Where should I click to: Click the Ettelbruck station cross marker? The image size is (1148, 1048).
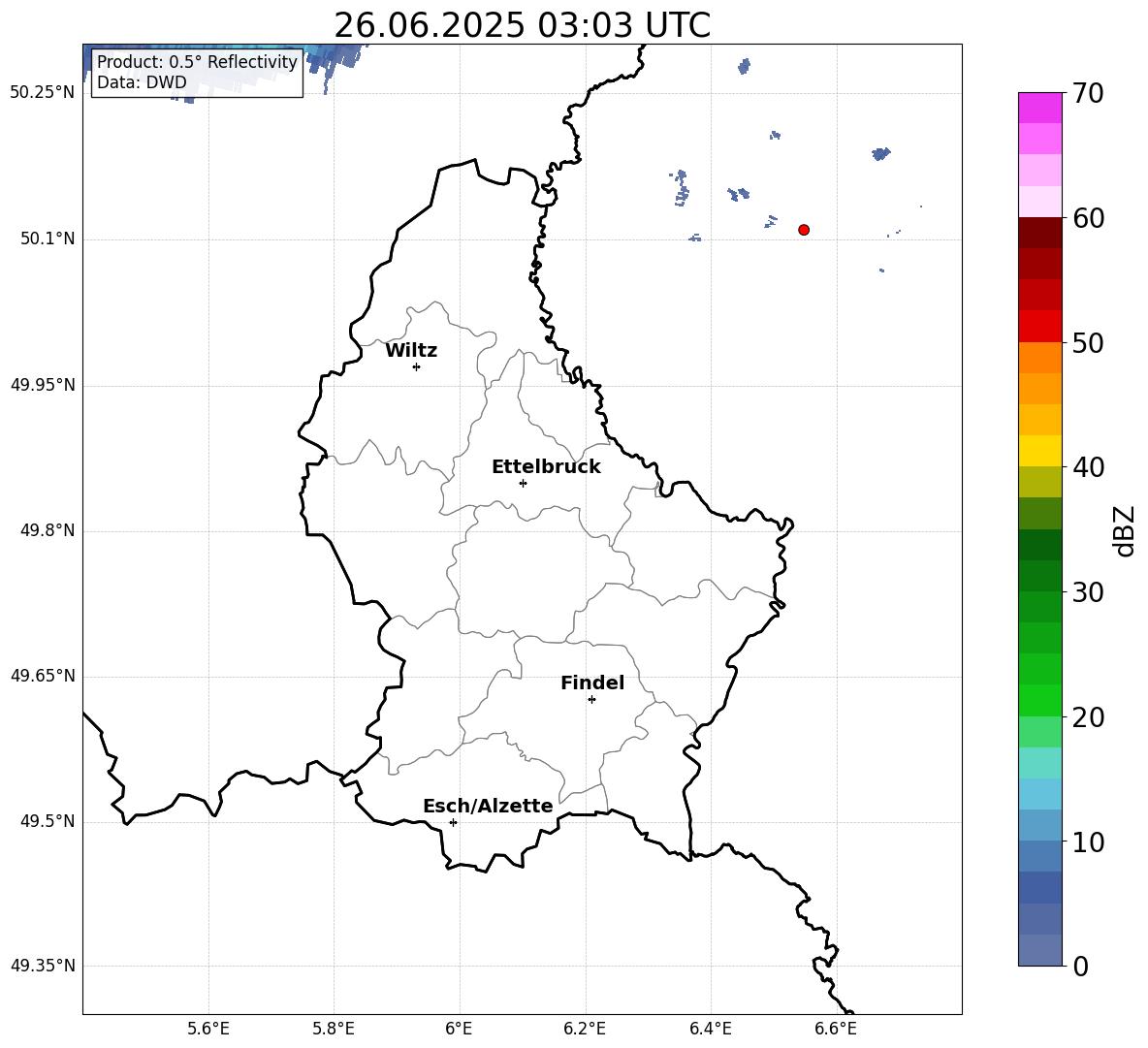click(523, 483)
